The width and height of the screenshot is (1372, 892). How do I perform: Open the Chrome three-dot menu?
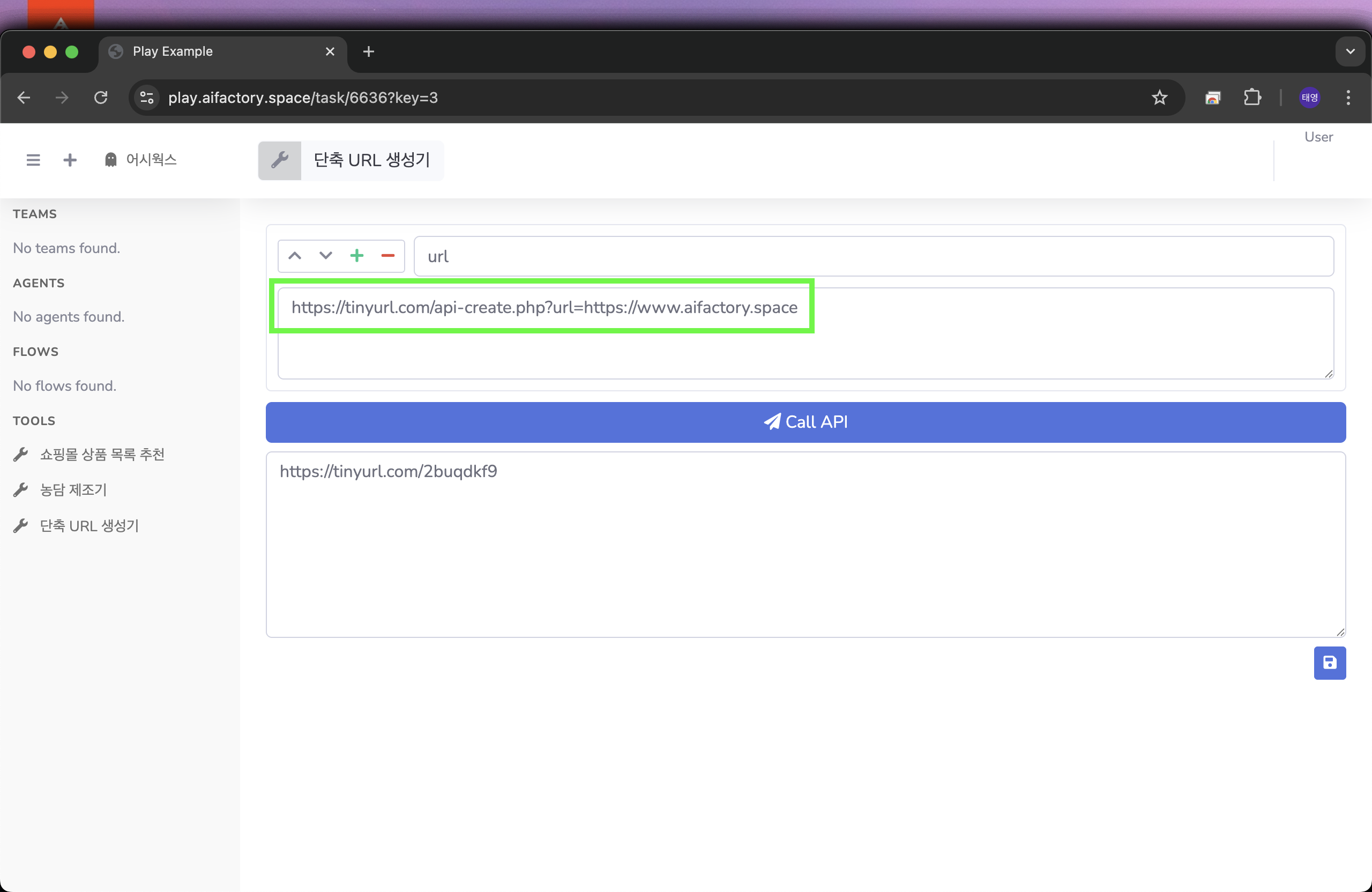tap(1348, 98)
